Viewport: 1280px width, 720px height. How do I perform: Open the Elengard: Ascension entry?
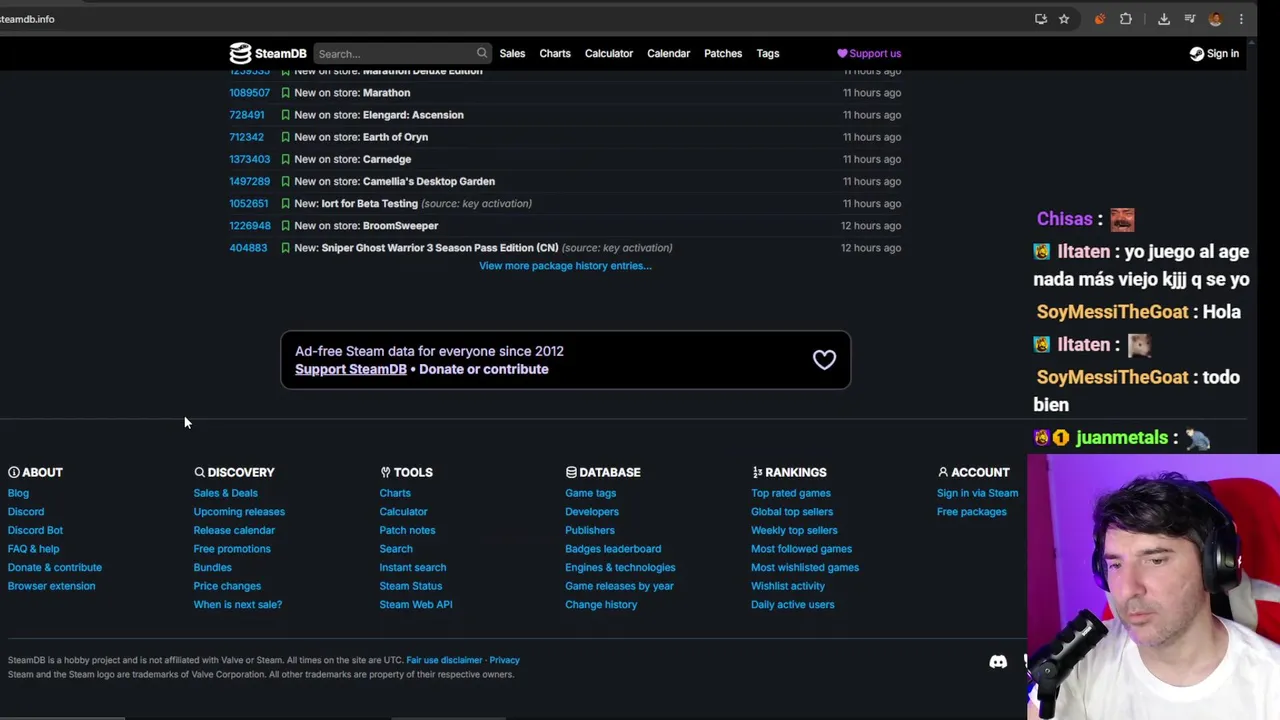pos(413,115)
